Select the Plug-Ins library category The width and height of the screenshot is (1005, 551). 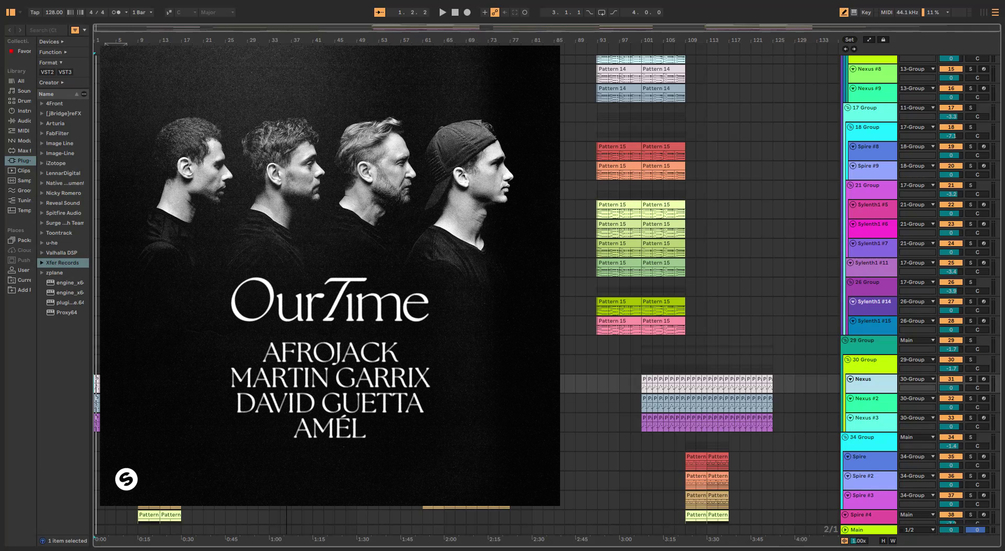click(x=19, y=160)
